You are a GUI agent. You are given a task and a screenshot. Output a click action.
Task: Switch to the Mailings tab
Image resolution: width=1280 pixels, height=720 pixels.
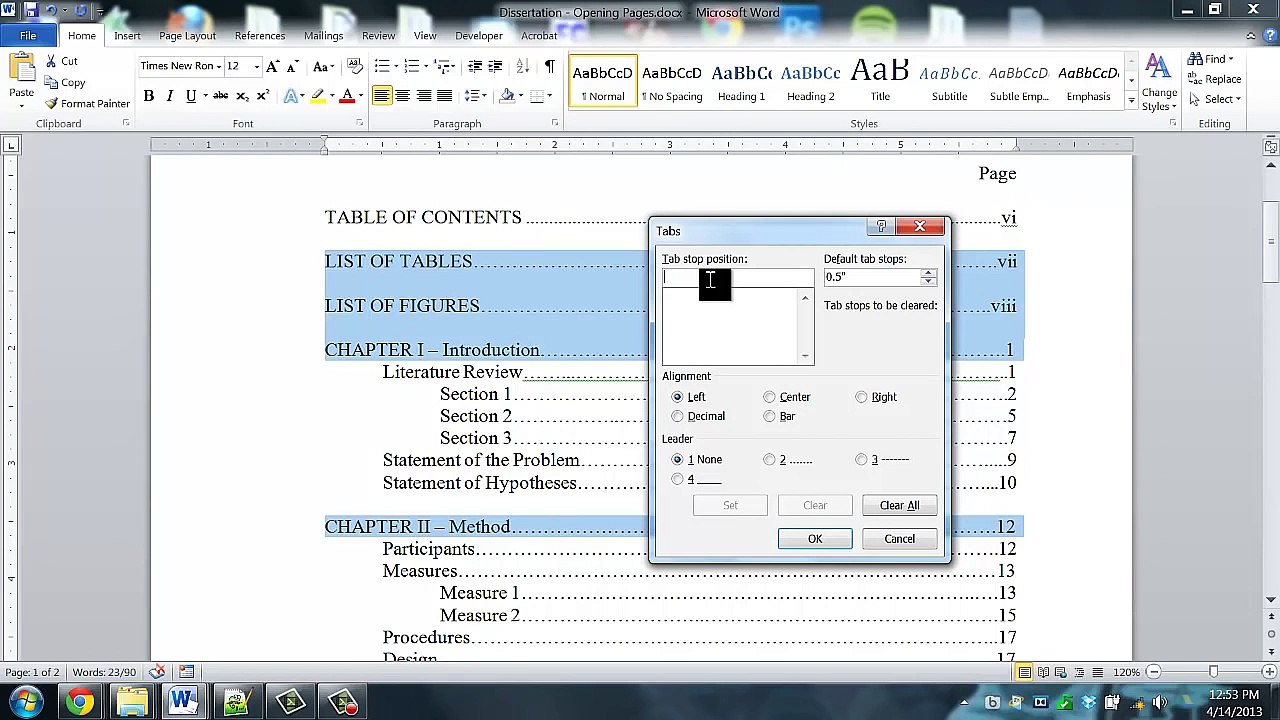tap(323, 36)
